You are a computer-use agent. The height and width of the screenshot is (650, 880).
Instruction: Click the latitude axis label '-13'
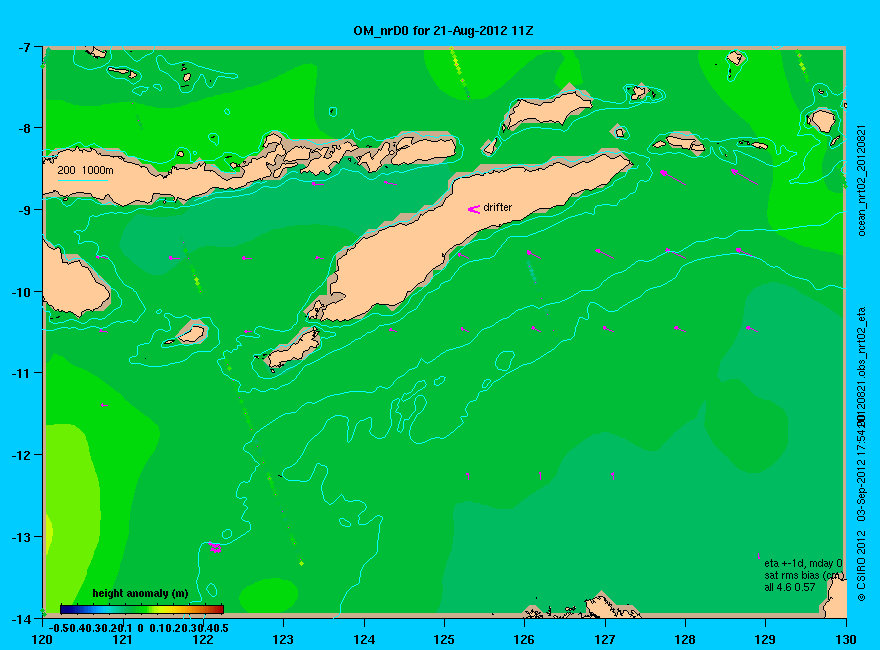click(x=21, y=537)
